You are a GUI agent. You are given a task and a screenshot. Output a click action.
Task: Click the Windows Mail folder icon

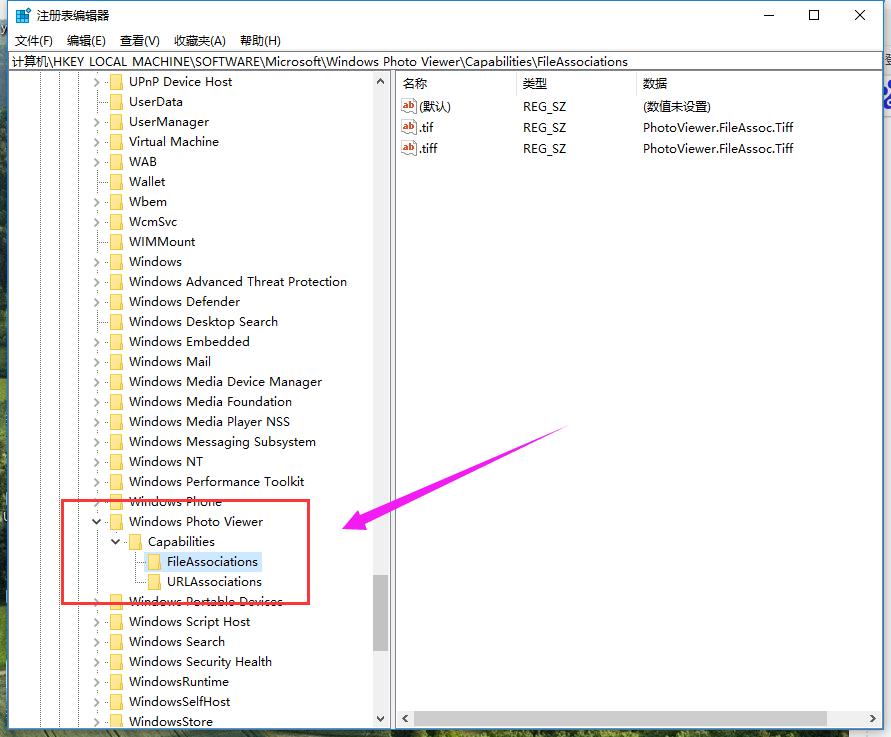pyautogui.click(x=115, y=361)
